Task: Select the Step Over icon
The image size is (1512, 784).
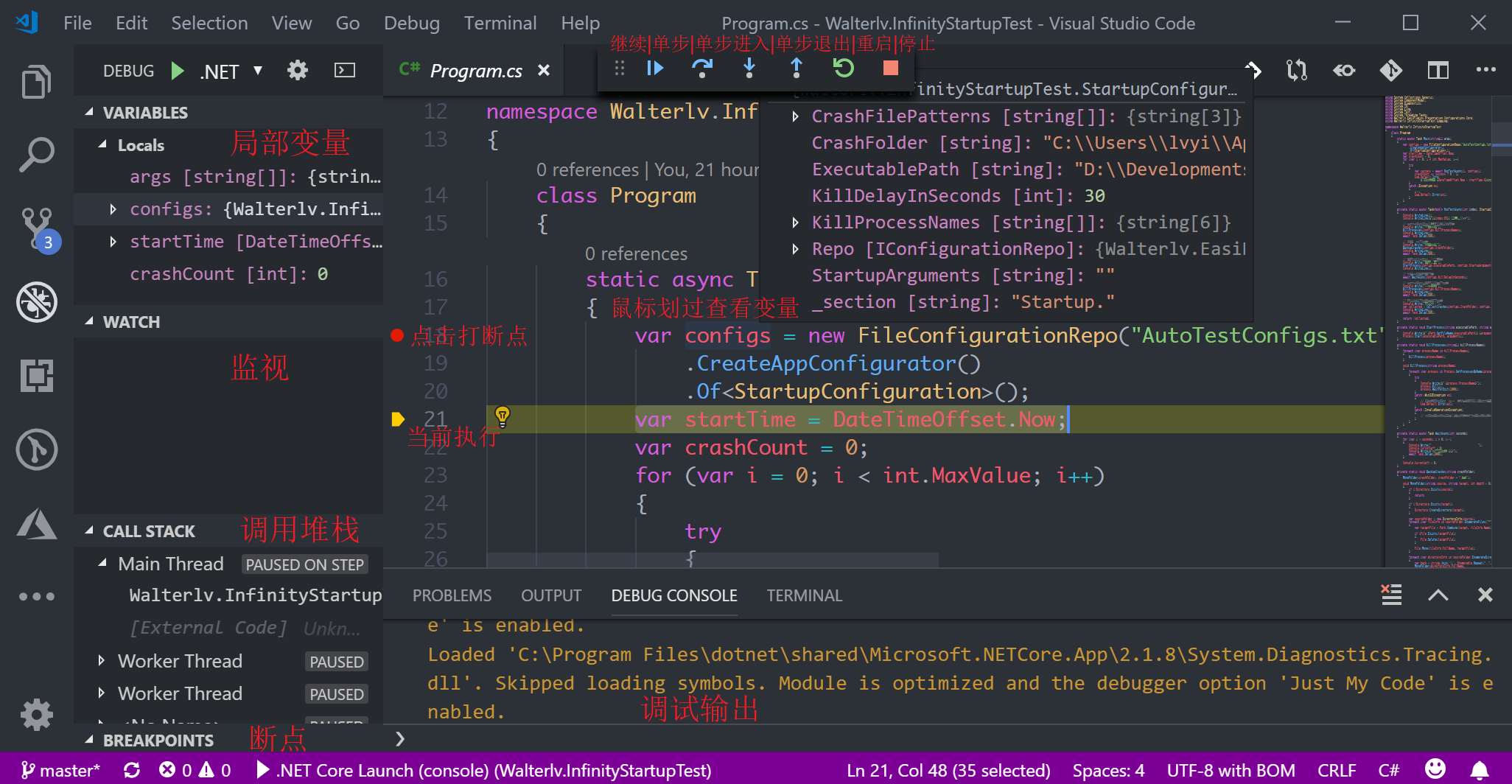Action: pyautogui.click(x=703, y=69)
